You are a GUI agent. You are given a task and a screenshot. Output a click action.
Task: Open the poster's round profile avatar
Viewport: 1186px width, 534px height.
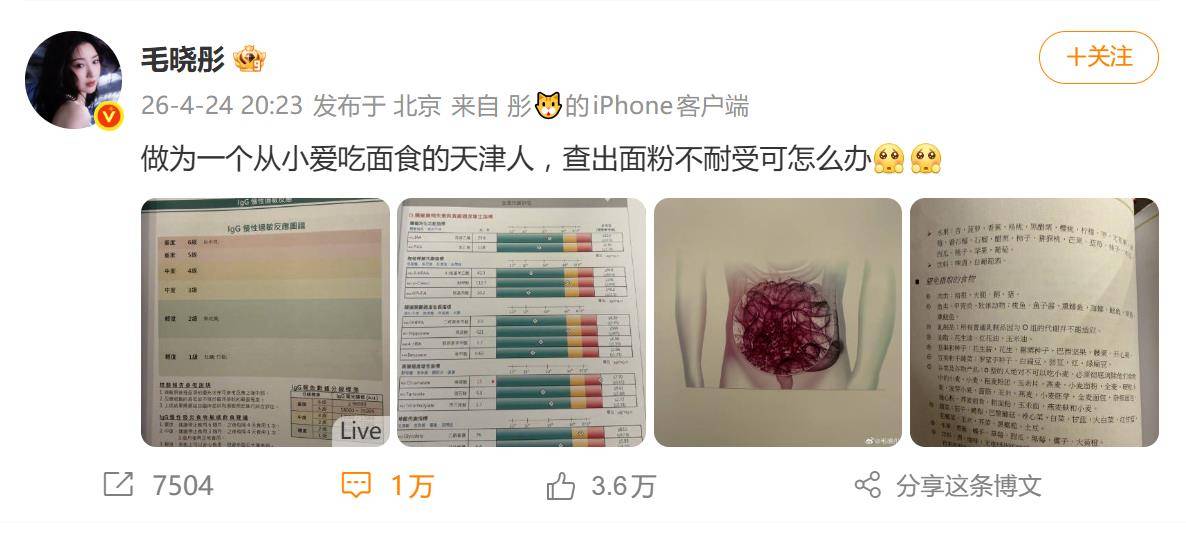[x=73, y=79]
